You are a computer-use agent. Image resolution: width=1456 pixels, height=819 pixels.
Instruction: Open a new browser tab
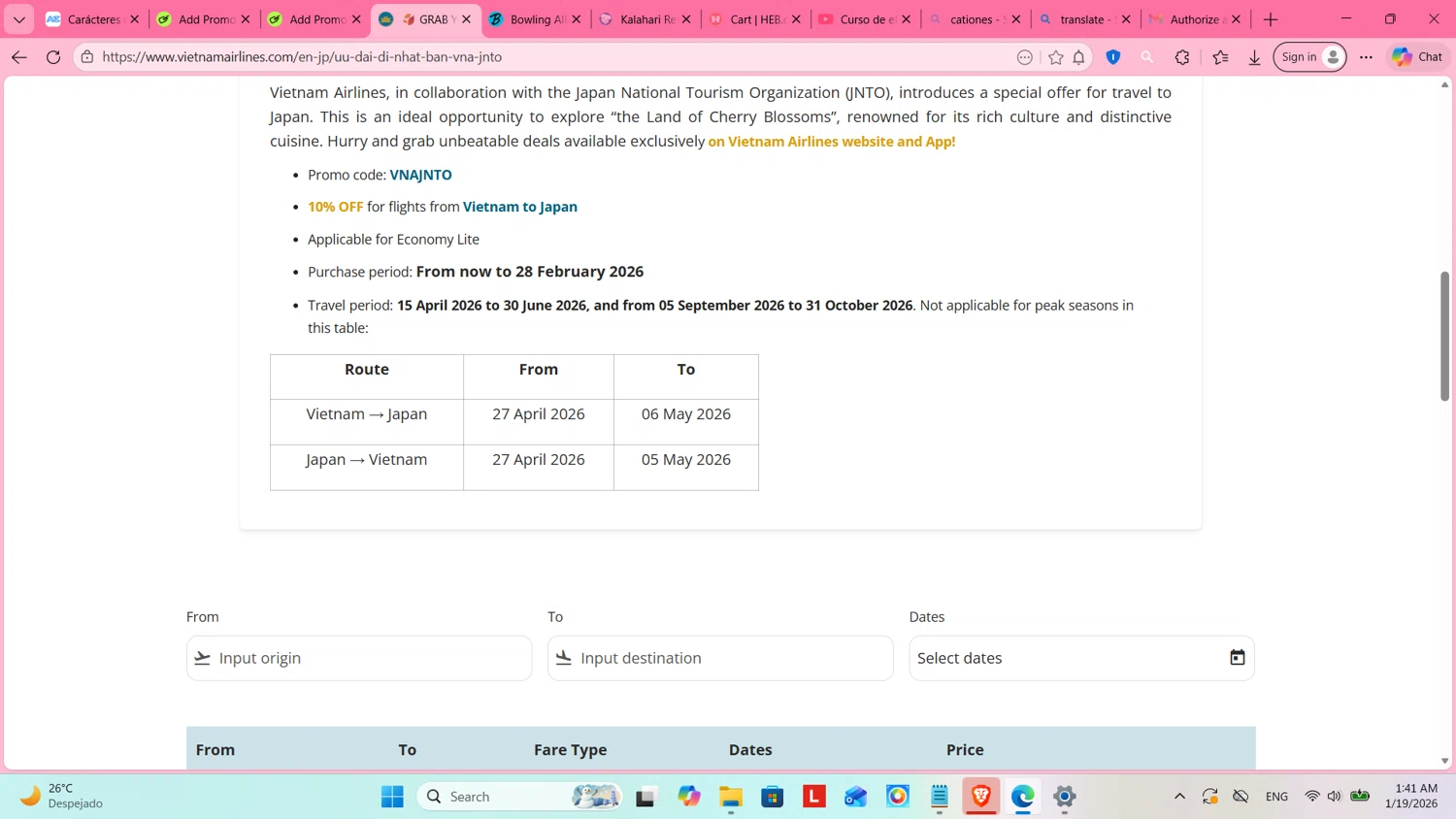pyautogui.click(x=1271, y=19)
